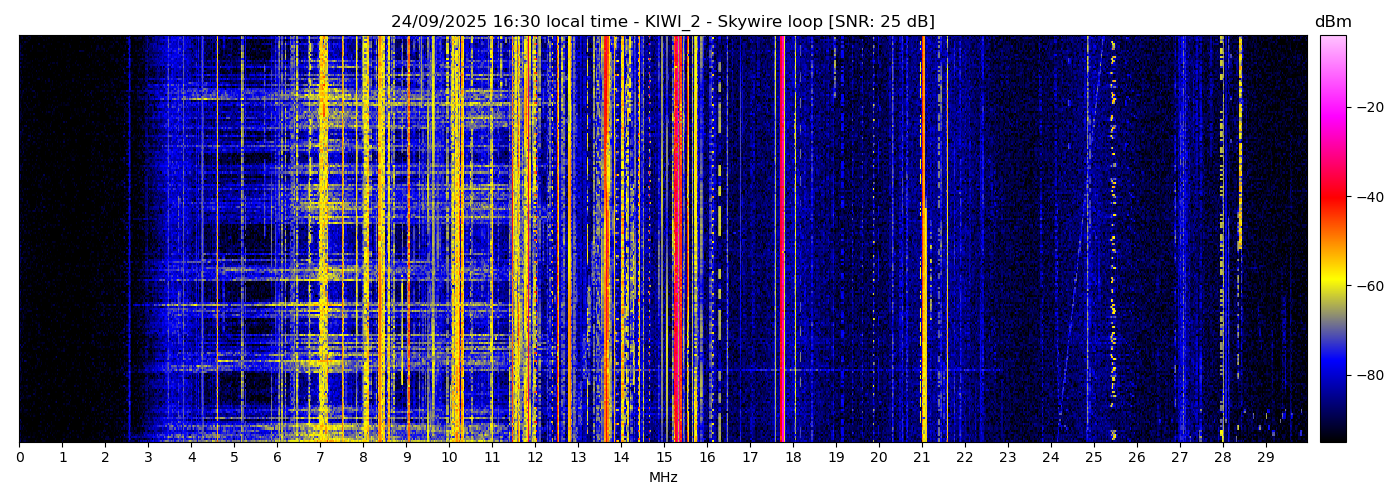
Task: Click the 0 tick on the frequency axis
Action: [x=19, y=457]
